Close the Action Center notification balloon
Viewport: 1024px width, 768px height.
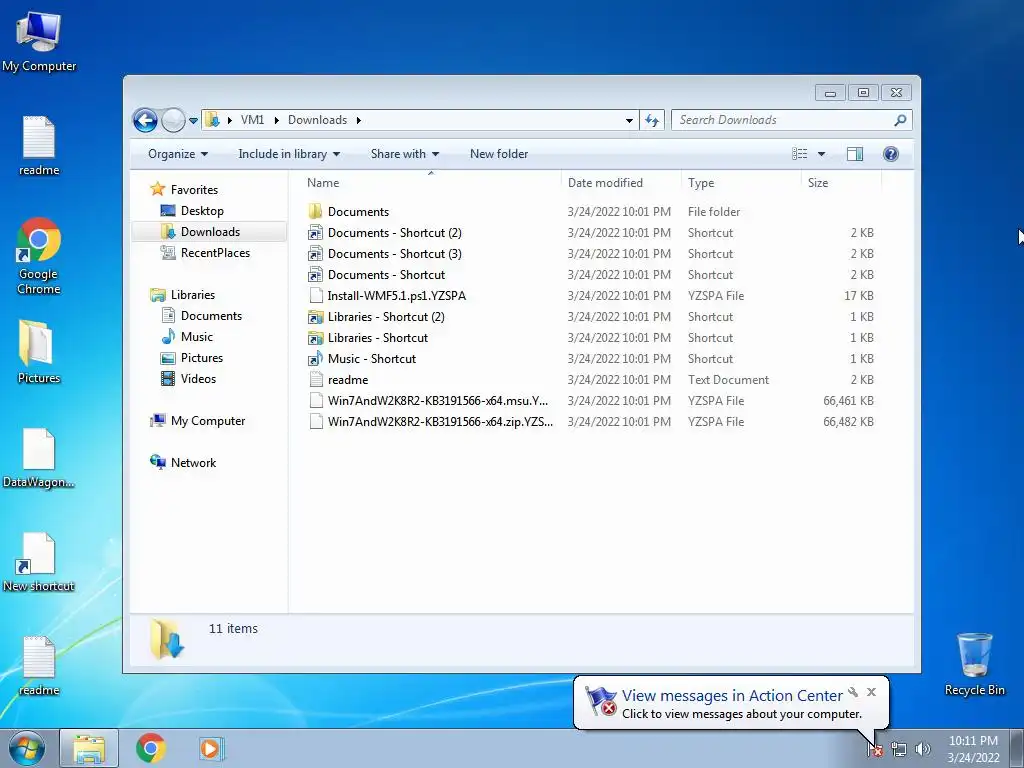(x=871, y=692)
